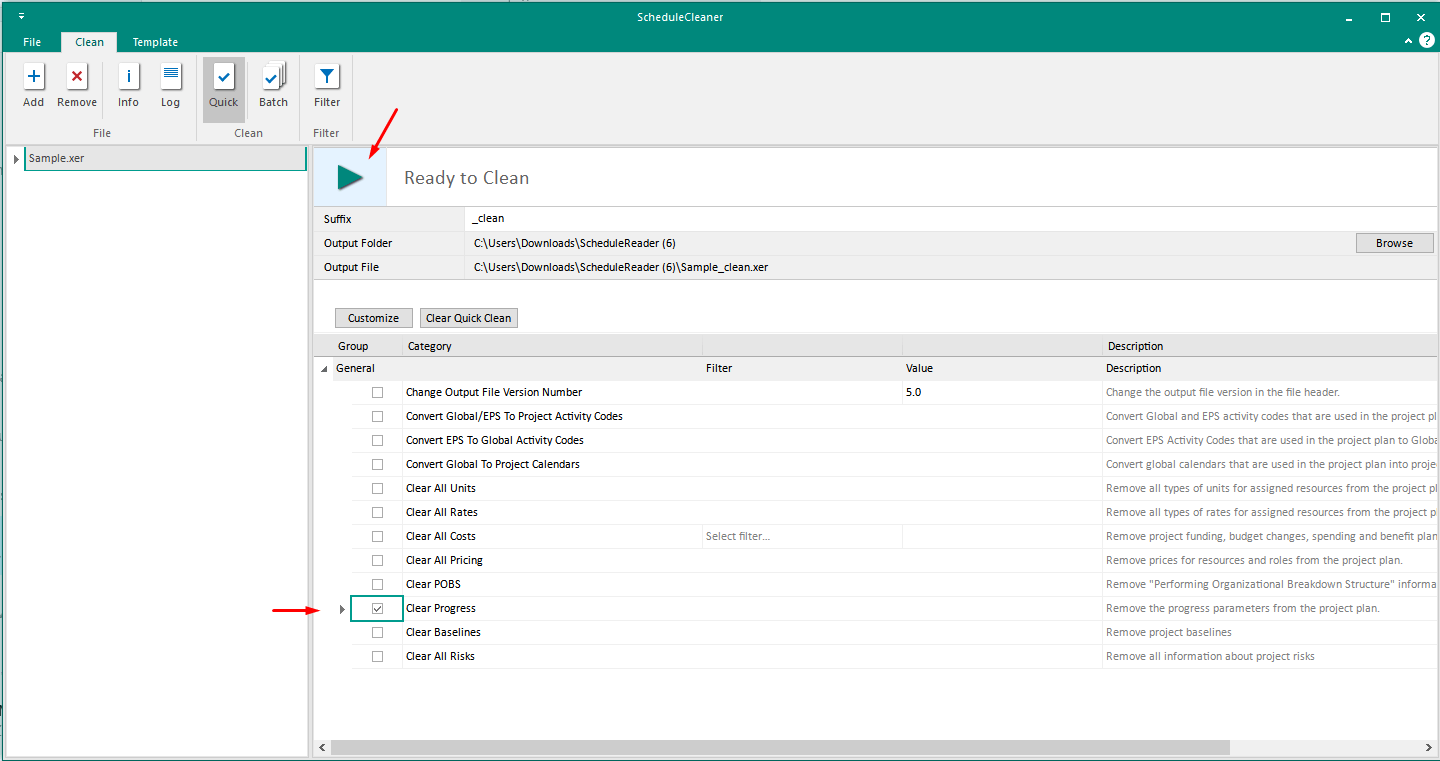Screen dimensions: 1440x761
Task: Click the Clear Quick Clean button
Action: (x=468, y=318)
